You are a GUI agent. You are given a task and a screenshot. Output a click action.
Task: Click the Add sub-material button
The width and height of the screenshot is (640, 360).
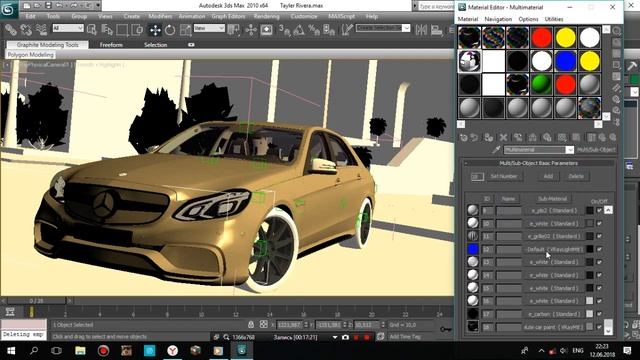tap(548, 176)
